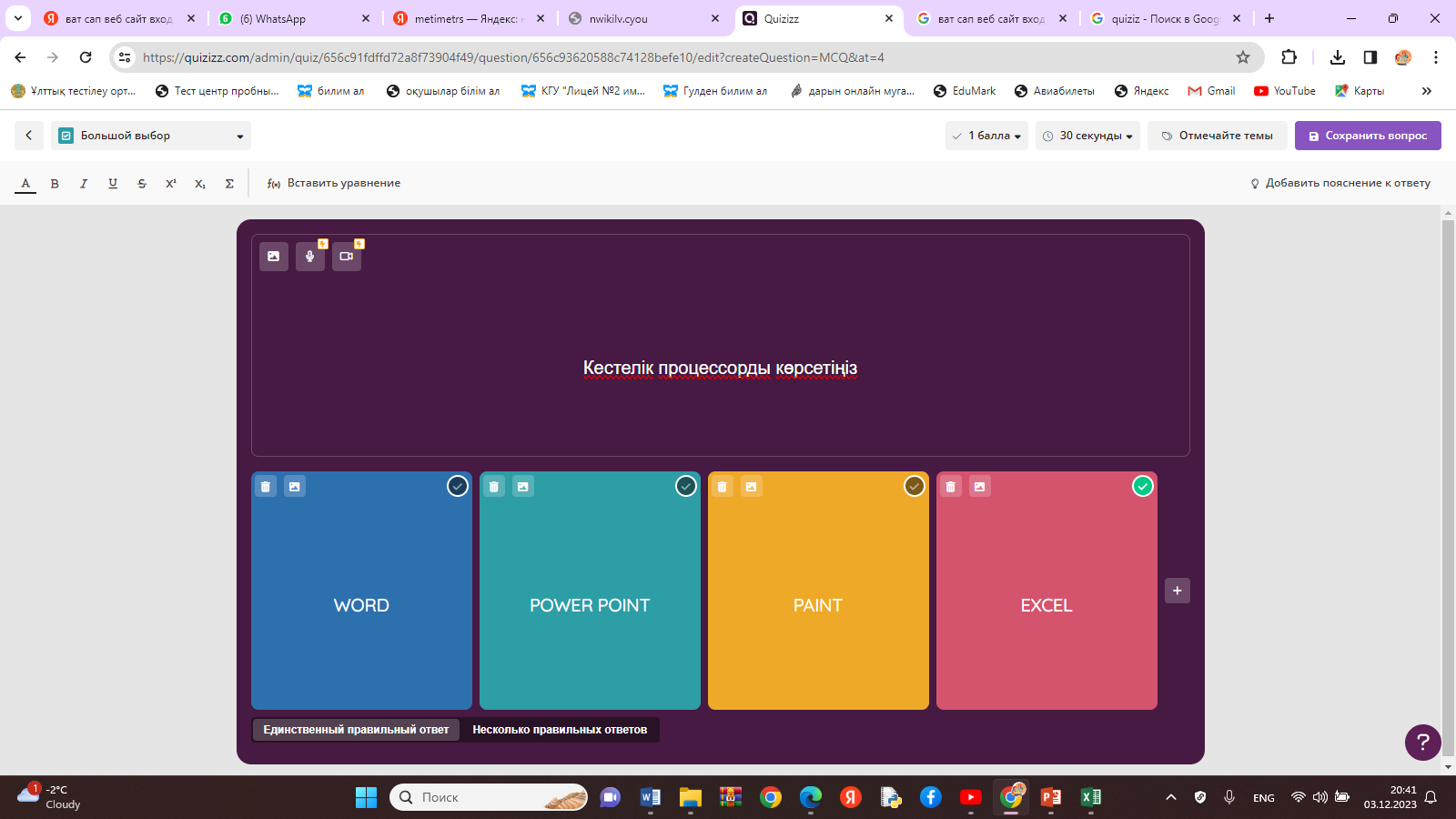The height and width of the screenshot is (819, 1456).
Task: Add an audio recording to the question
Action: pos(309,257)
